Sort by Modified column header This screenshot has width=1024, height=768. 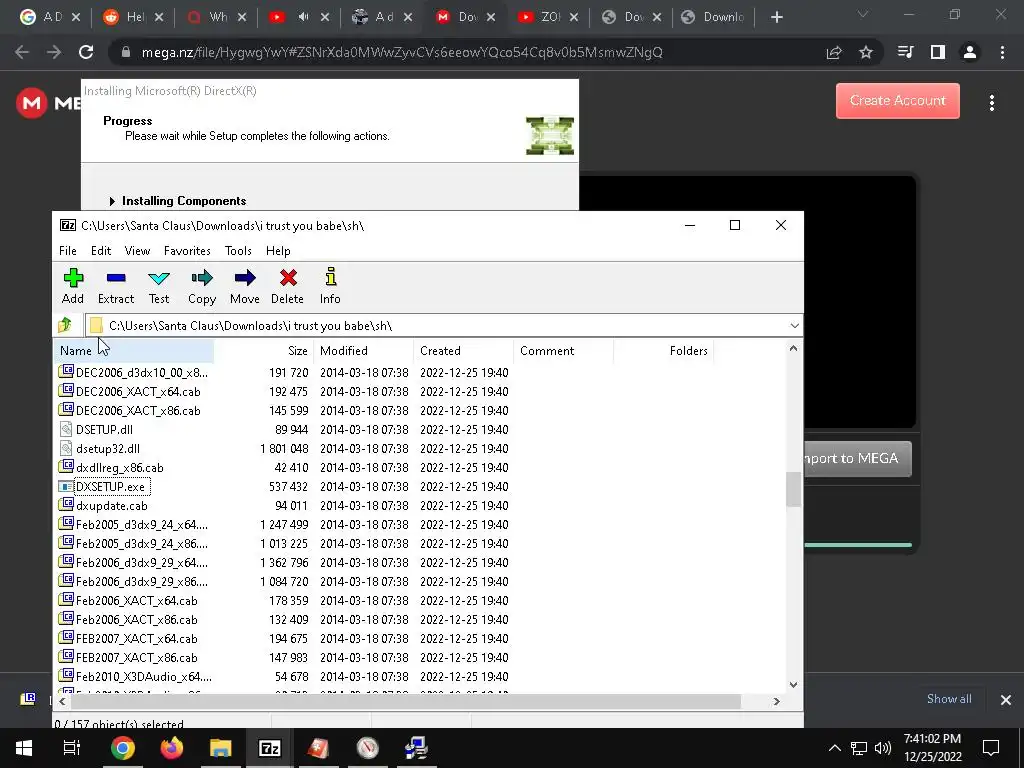click(x=364, y=351)
